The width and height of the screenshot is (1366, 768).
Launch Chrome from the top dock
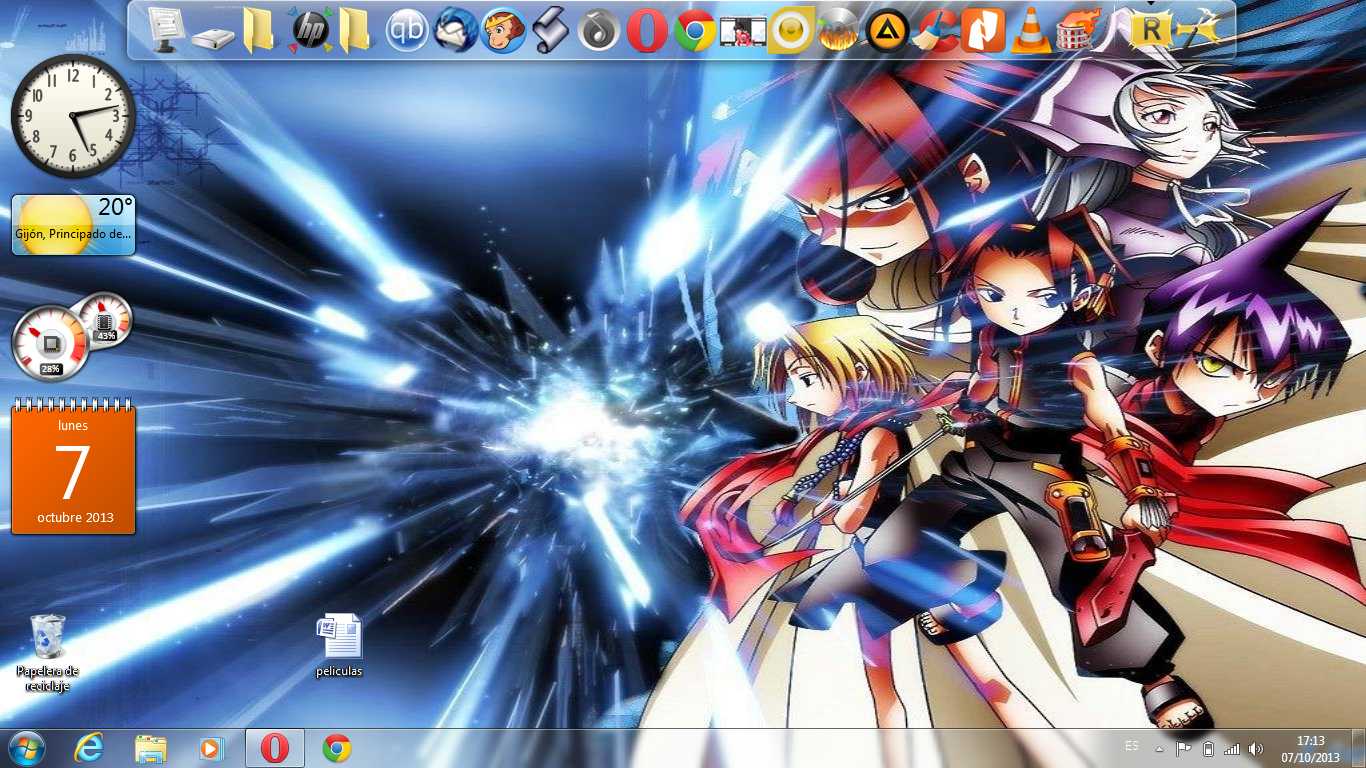point(695,31)
